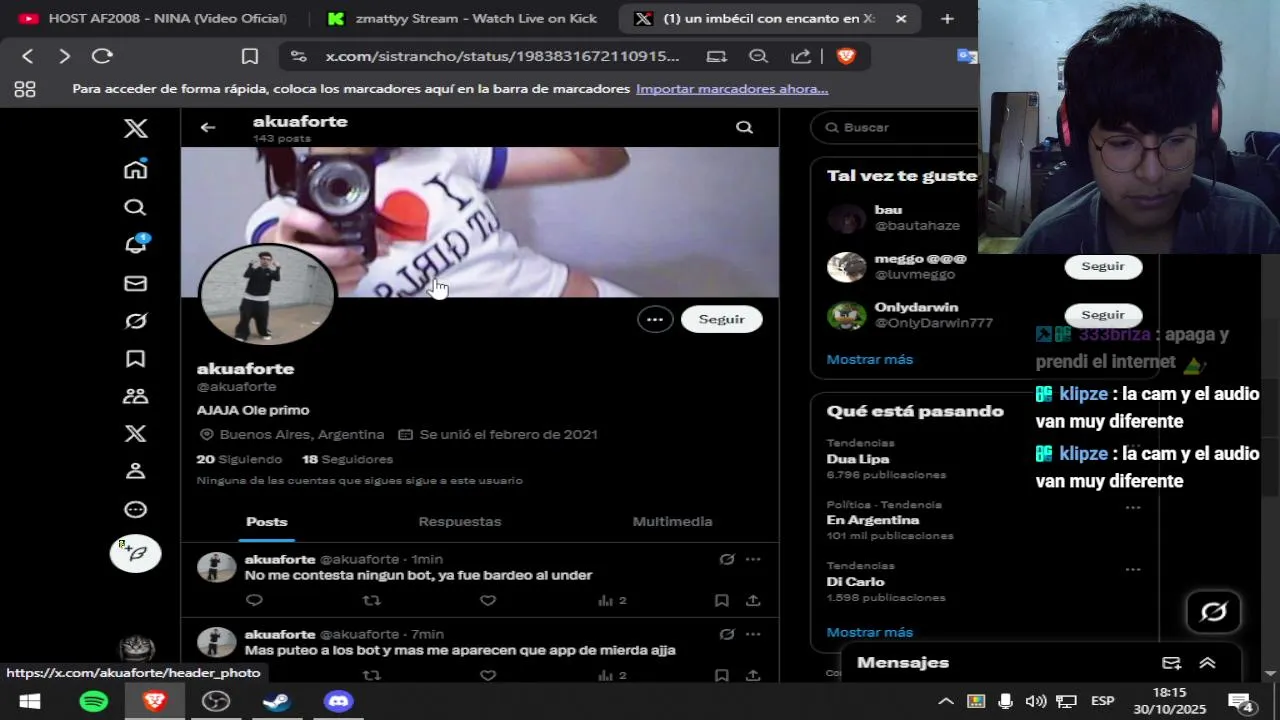This screenshot has width=1280, height=720.
Task: Open more menu on the 'Mas puteo a los bot' post
Action: click(753, 634)
